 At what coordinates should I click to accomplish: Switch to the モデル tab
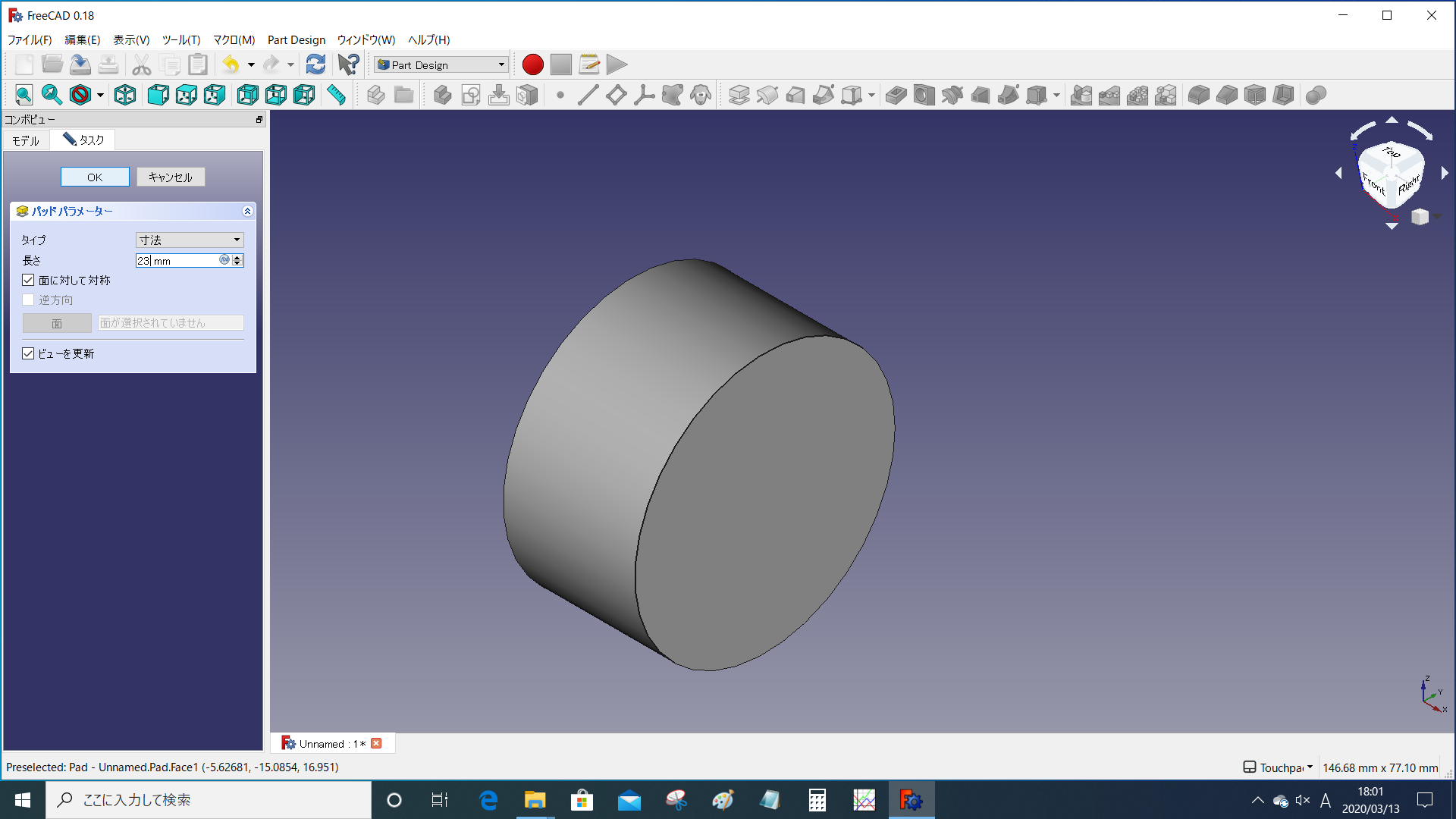coord(26,140)
